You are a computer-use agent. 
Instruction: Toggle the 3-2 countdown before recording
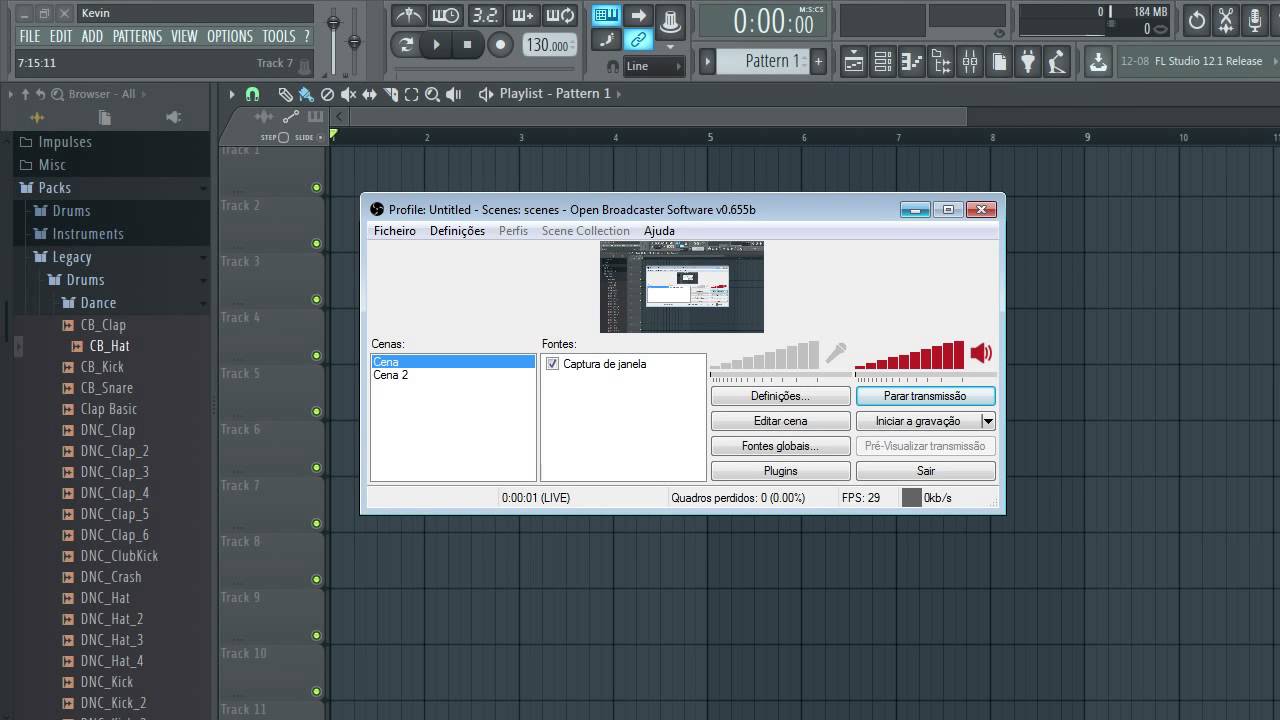(485, 15)
